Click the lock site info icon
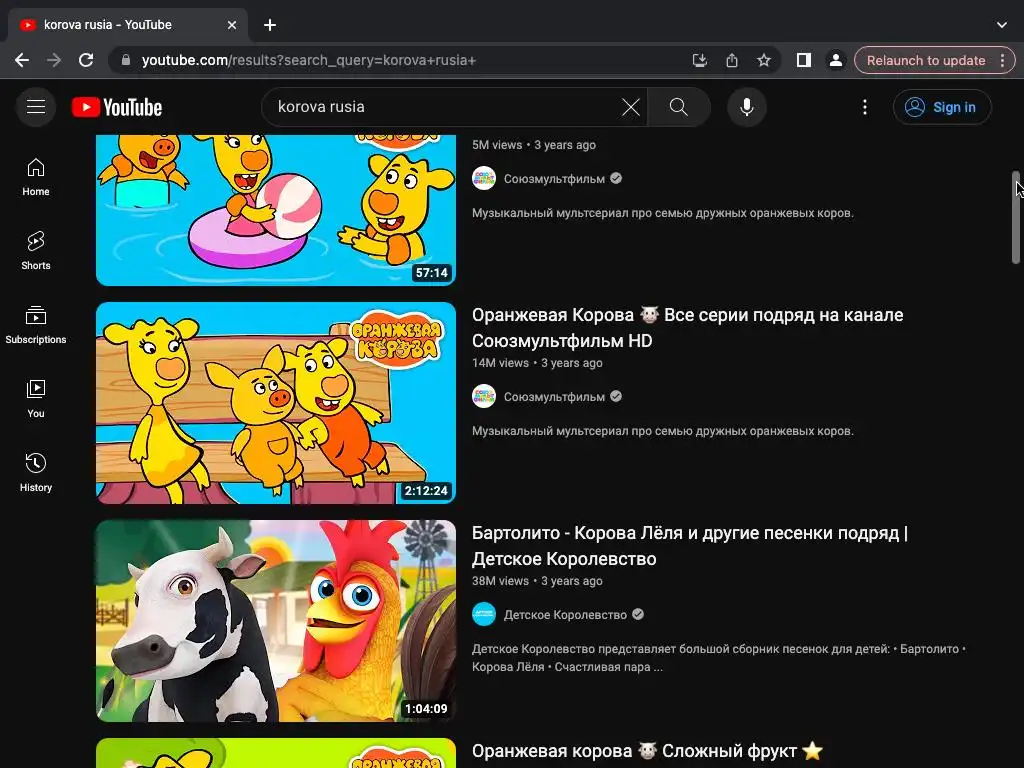This screenshot has width=1024, height=768. coord(126,60)
